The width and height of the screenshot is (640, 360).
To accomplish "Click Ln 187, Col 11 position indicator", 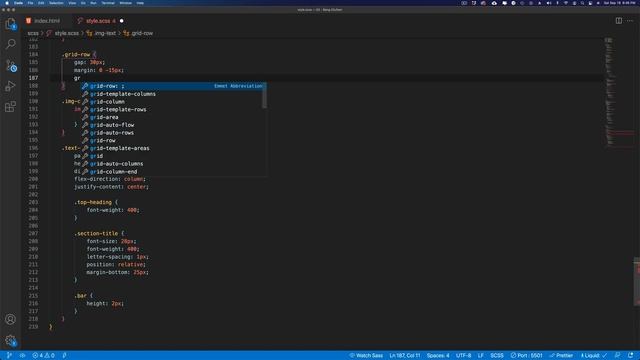I will (x=404, y=356).
